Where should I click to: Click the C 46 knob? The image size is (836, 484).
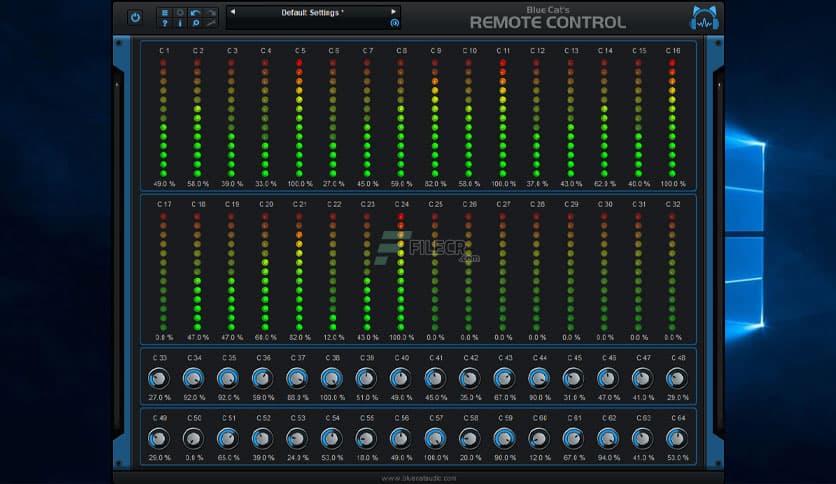tap(608, 378)
